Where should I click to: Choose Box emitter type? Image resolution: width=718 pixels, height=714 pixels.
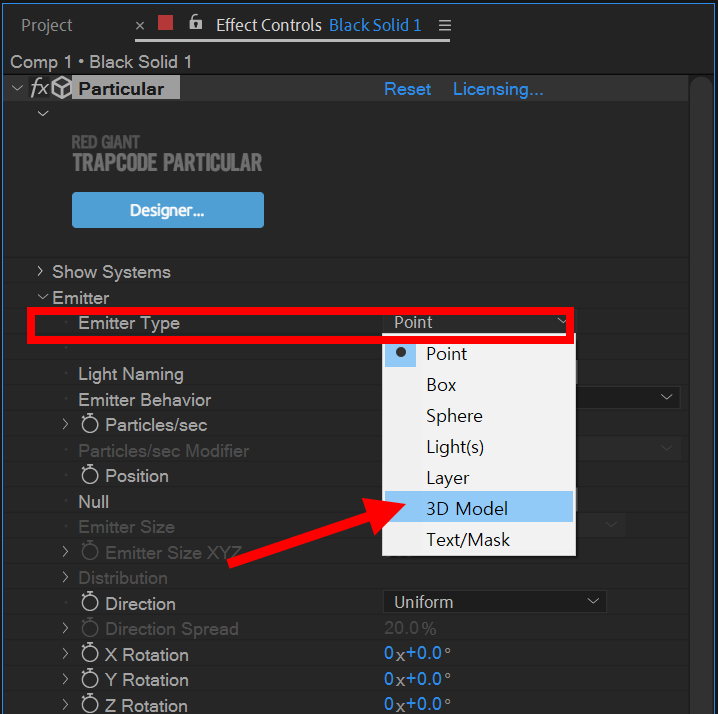point(479,385)
